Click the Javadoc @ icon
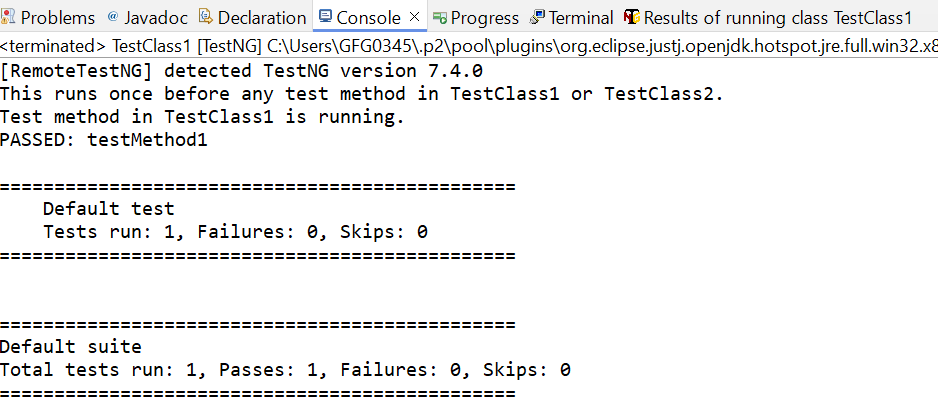 point(112,17)
